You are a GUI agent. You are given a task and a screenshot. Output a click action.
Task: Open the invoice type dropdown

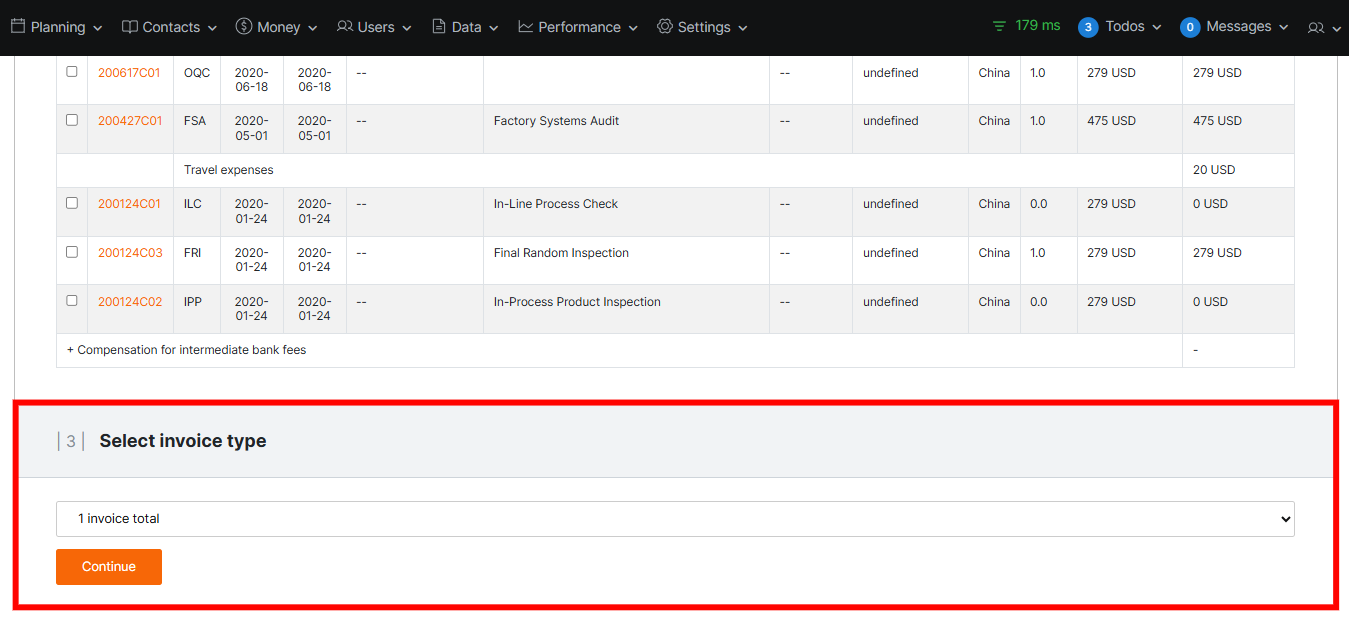pyautogui.click(x=675, y=519)
